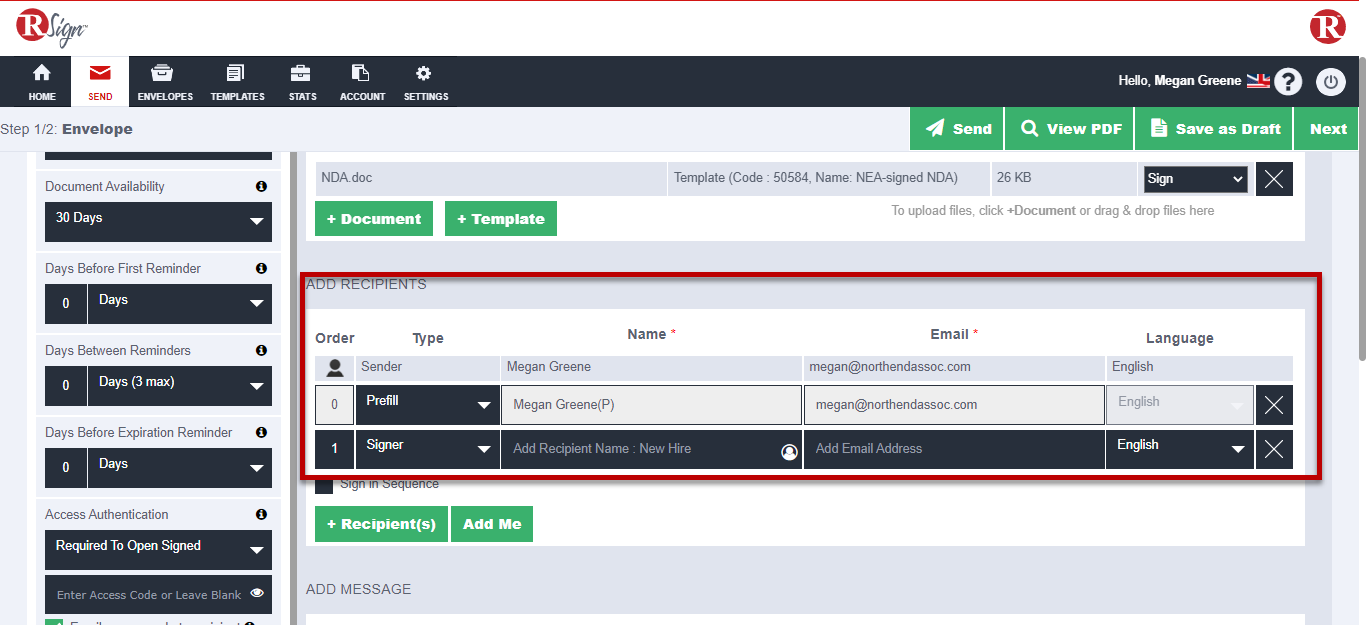Delete the Signer recipient row
Viewport: 1366px width, 625px height.
(1273, 449)
